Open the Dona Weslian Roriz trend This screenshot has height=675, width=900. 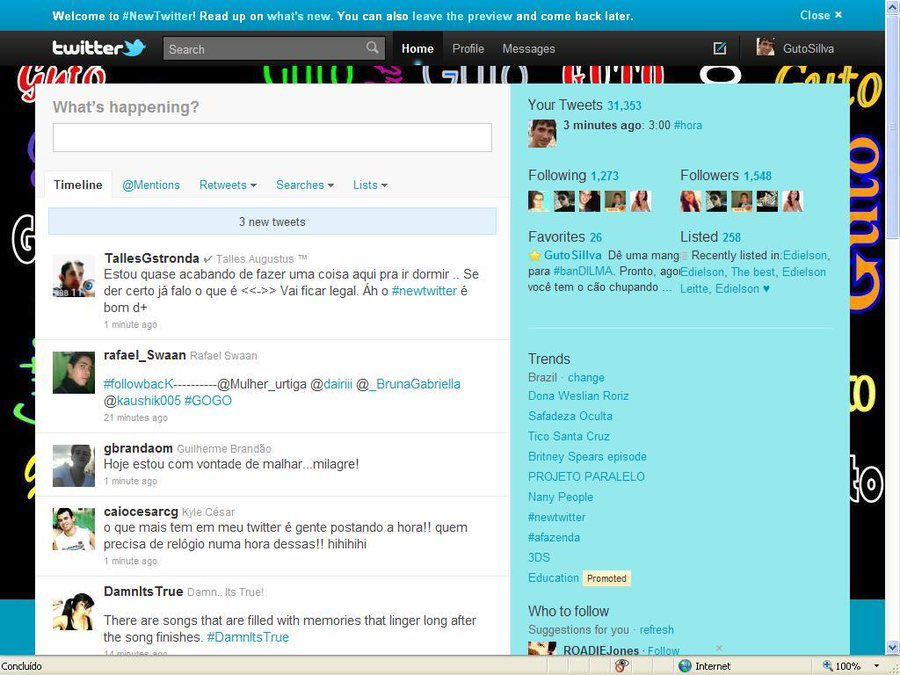click(x=579, y=395)
